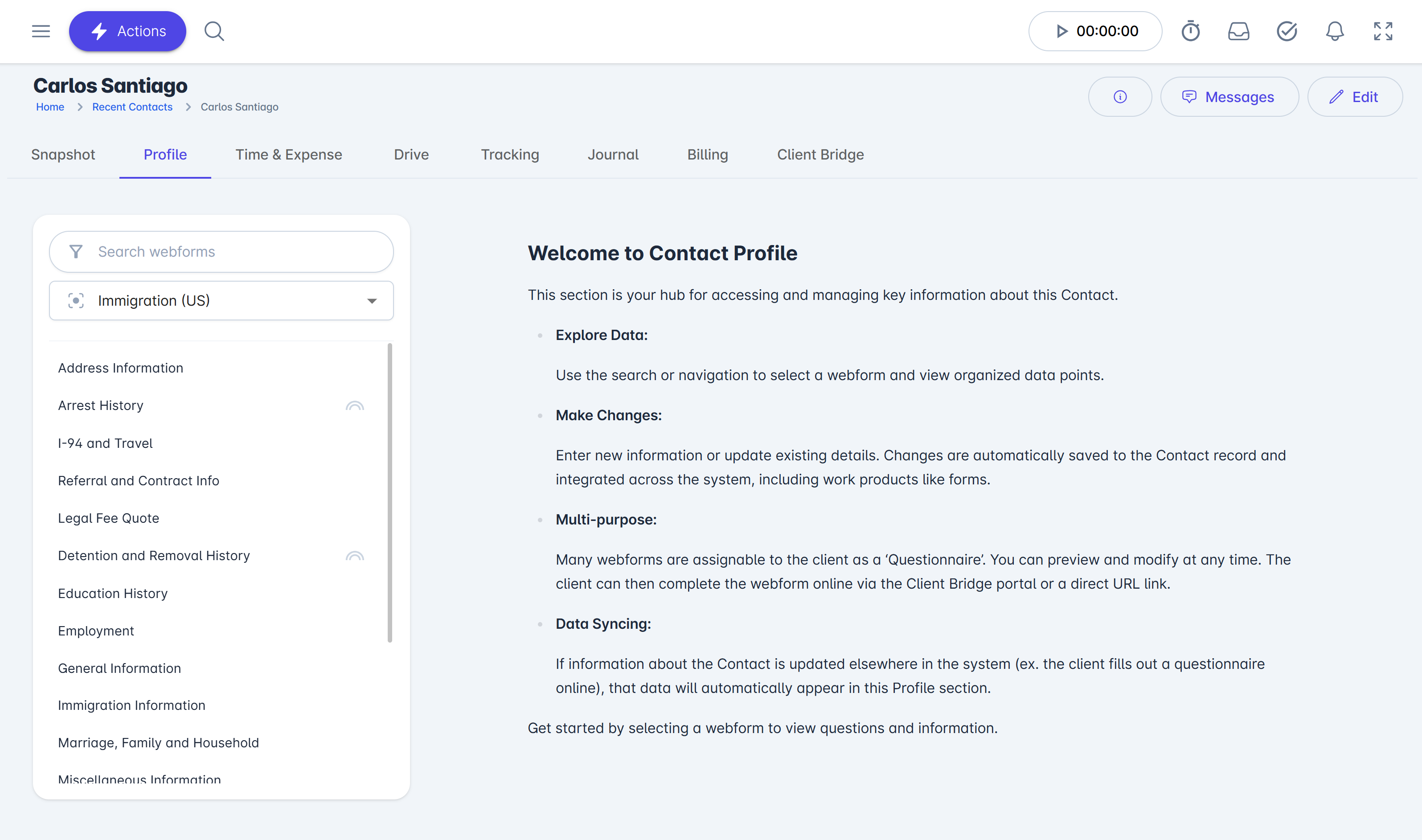The width and height of the screenshot is (1422, 840).
Task: Open the Actions menu button
Action: (x=127, y=31)
